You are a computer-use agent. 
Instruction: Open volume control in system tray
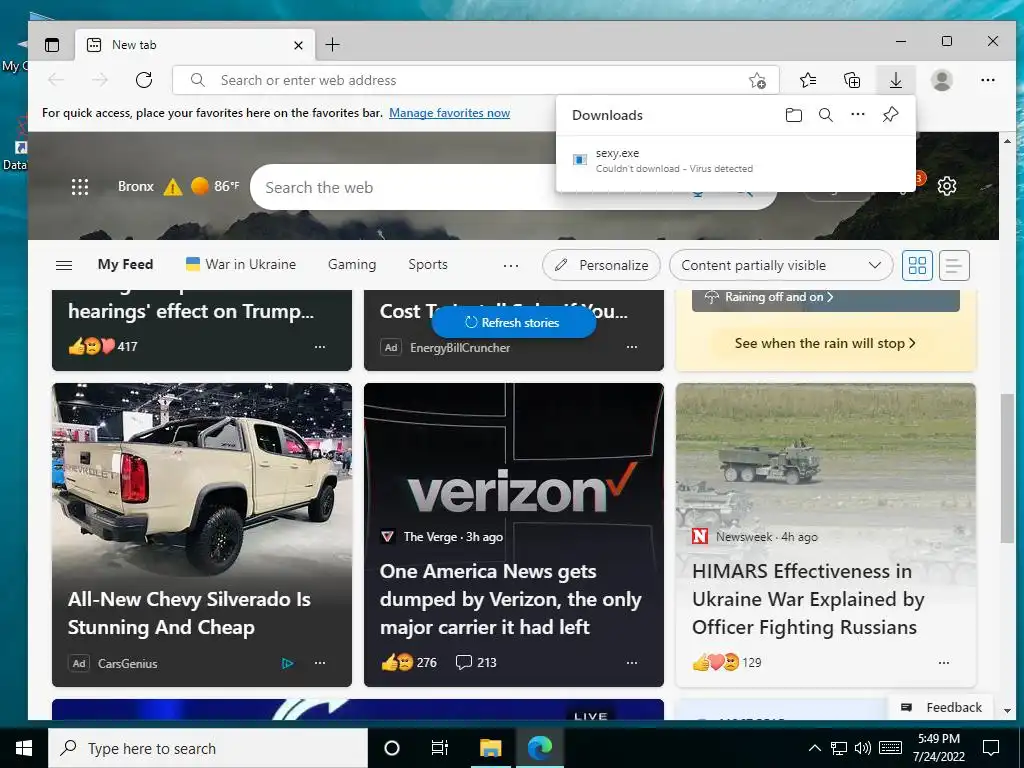tap(862, 748)
